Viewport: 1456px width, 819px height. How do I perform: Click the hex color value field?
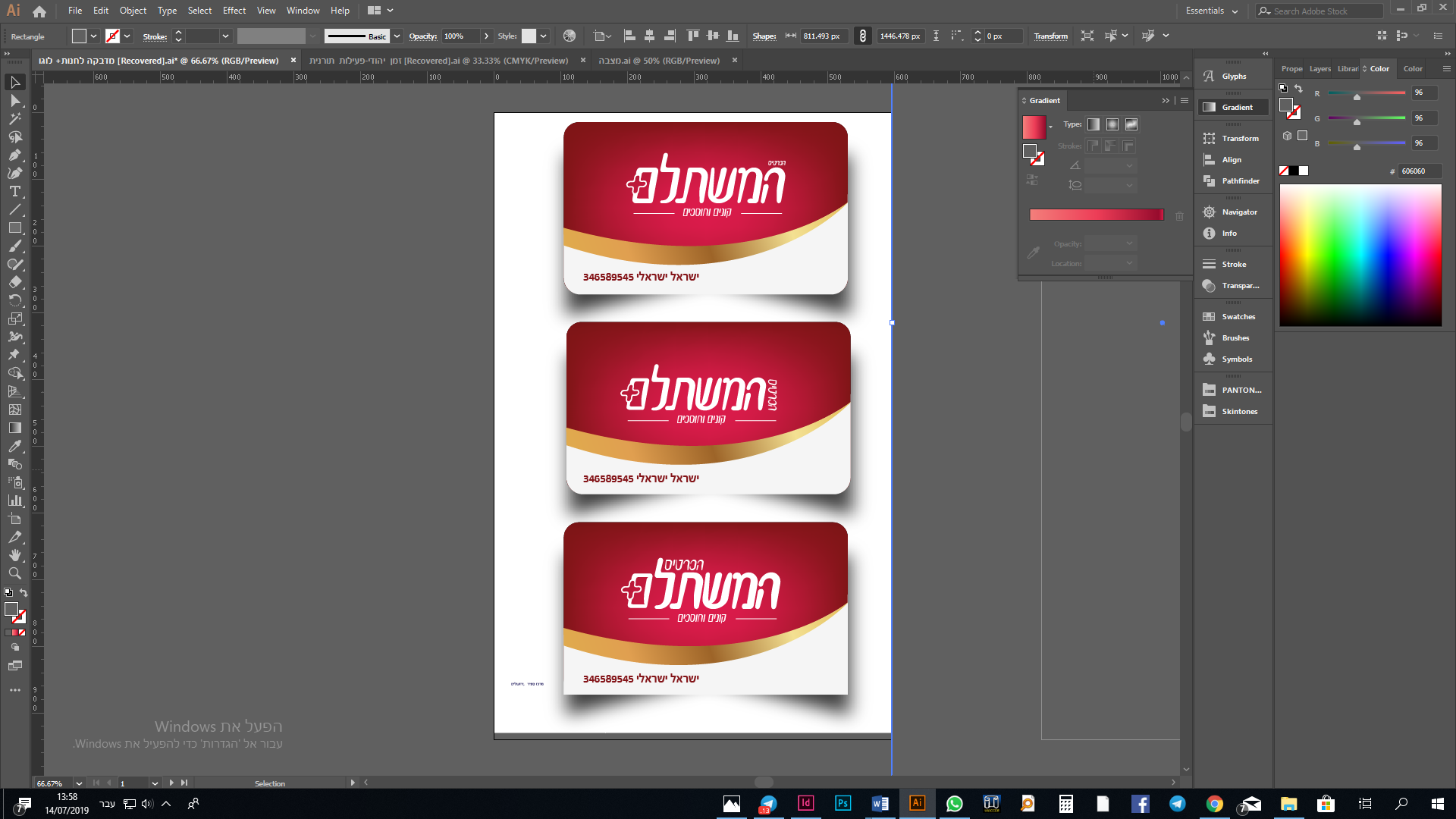point(1419,171)
